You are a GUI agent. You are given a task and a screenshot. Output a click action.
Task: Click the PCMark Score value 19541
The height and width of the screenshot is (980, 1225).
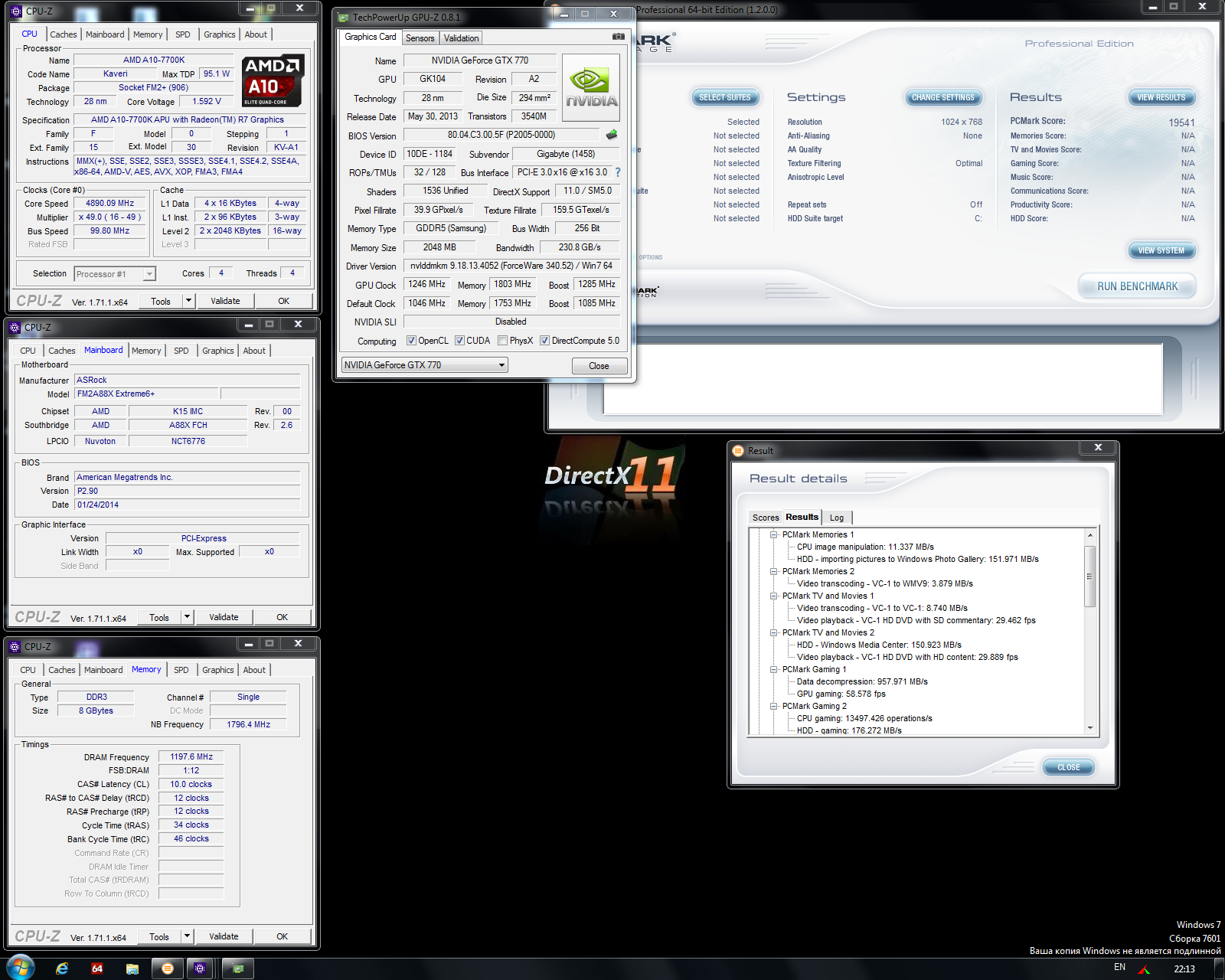tap(1181, 122)
